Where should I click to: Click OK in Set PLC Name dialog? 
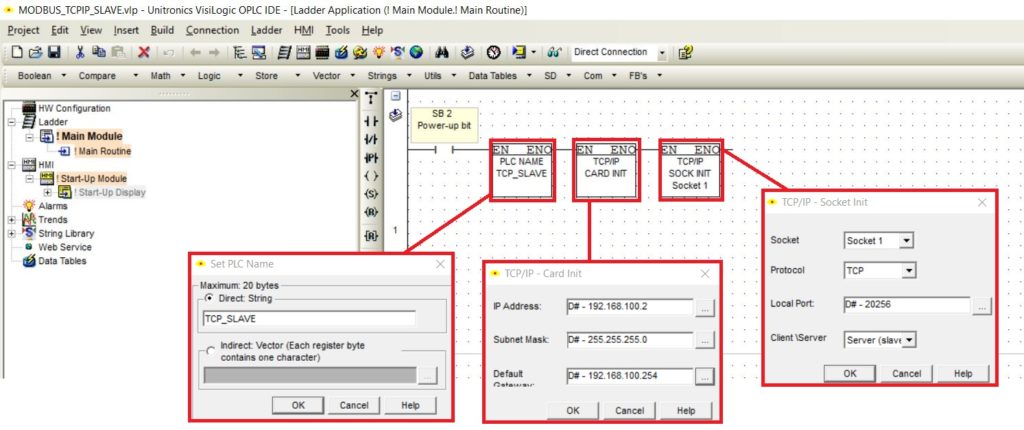298,405
